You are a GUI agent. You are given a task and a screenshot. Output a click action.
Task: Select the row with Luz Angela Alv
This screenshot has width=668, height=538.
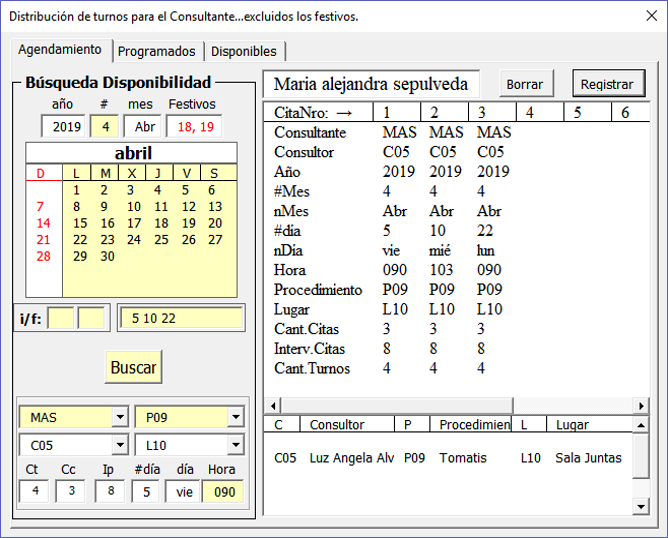(448, 458)
